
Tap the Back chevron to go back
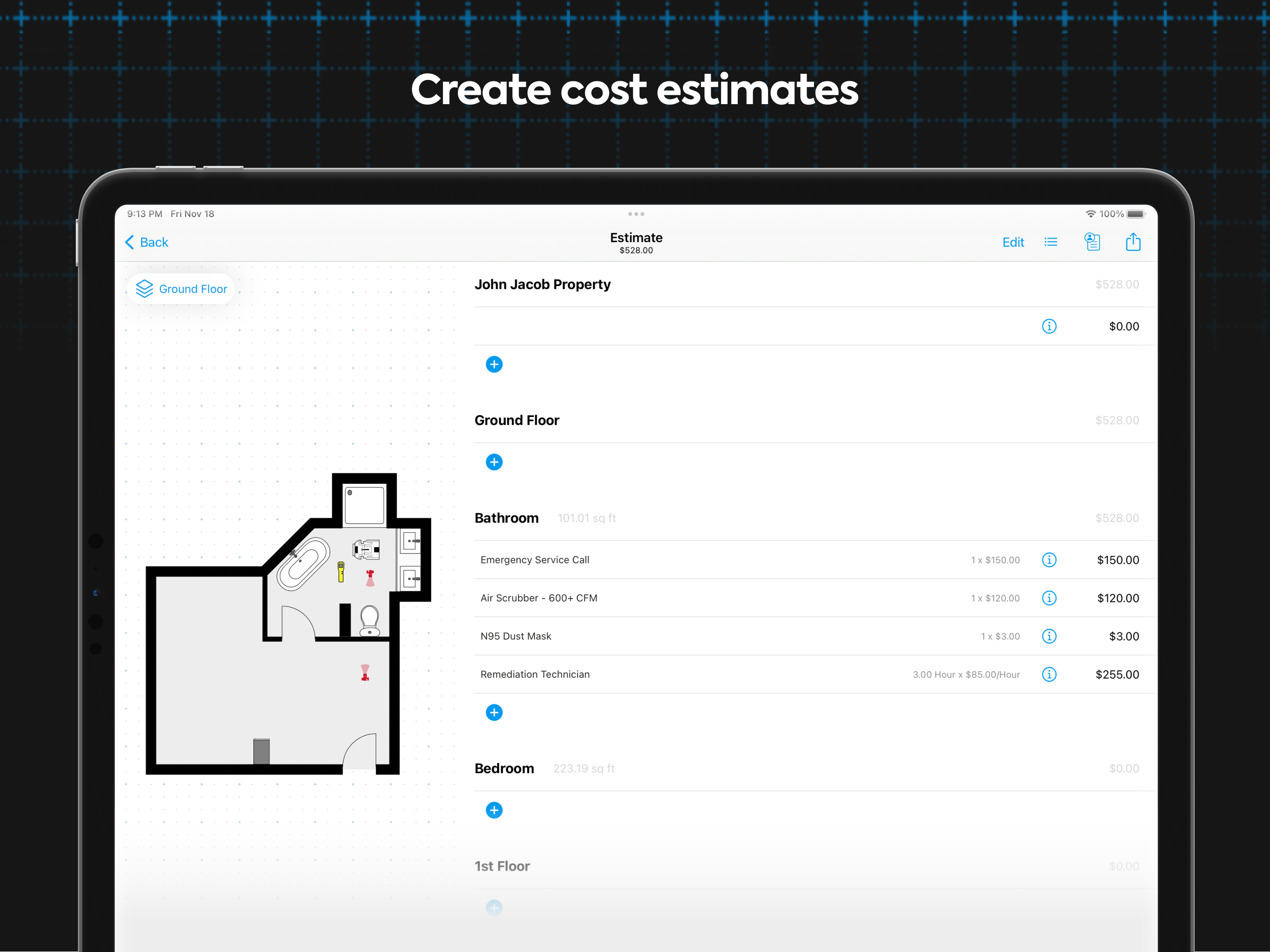pyautogui.click(x=130, y=242)
